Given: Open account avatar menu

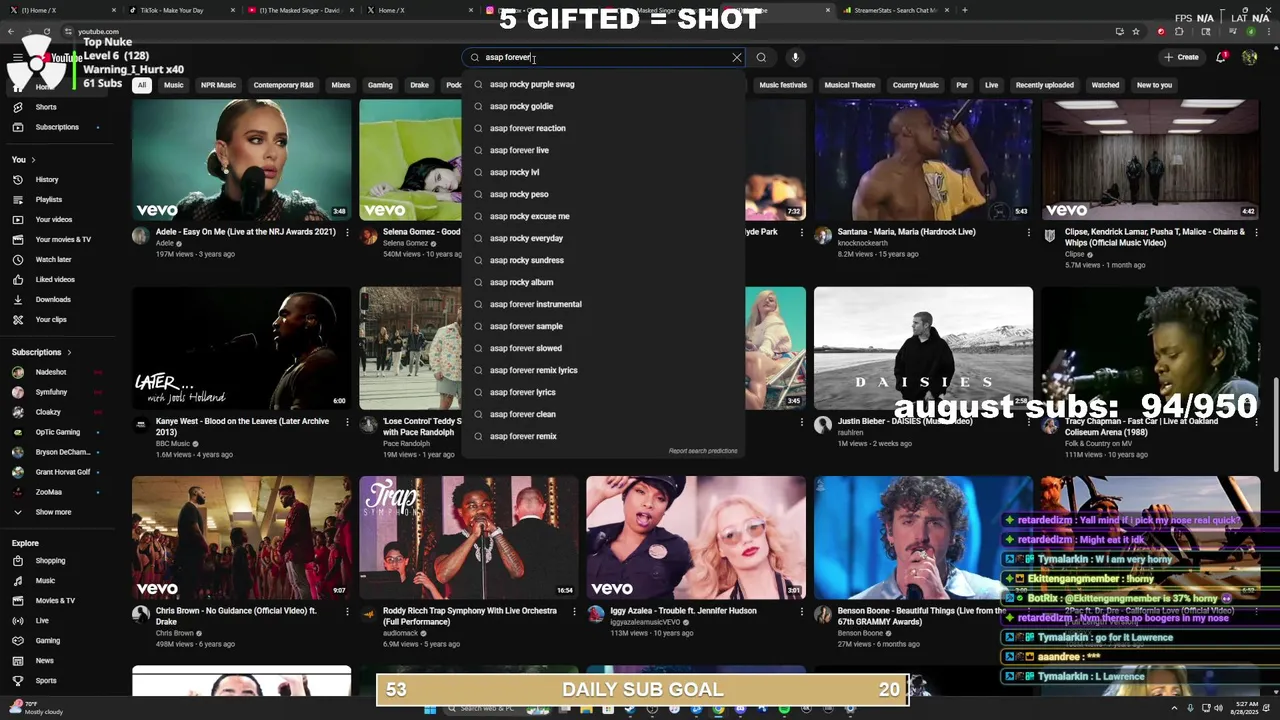Looking at the screenshot, I should (1249, 57).
